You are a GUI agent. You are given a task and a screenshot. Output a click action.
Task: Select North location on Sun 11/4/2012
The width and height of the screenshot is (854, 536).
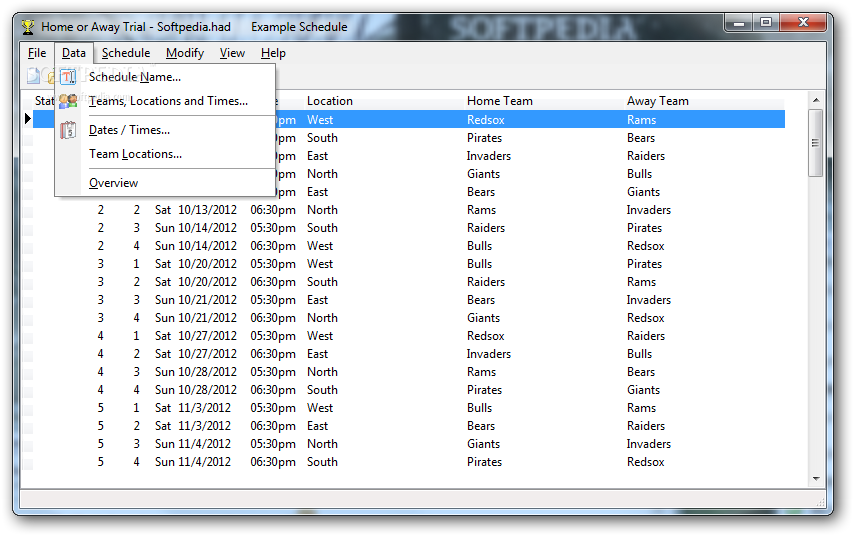pos(322,443)
